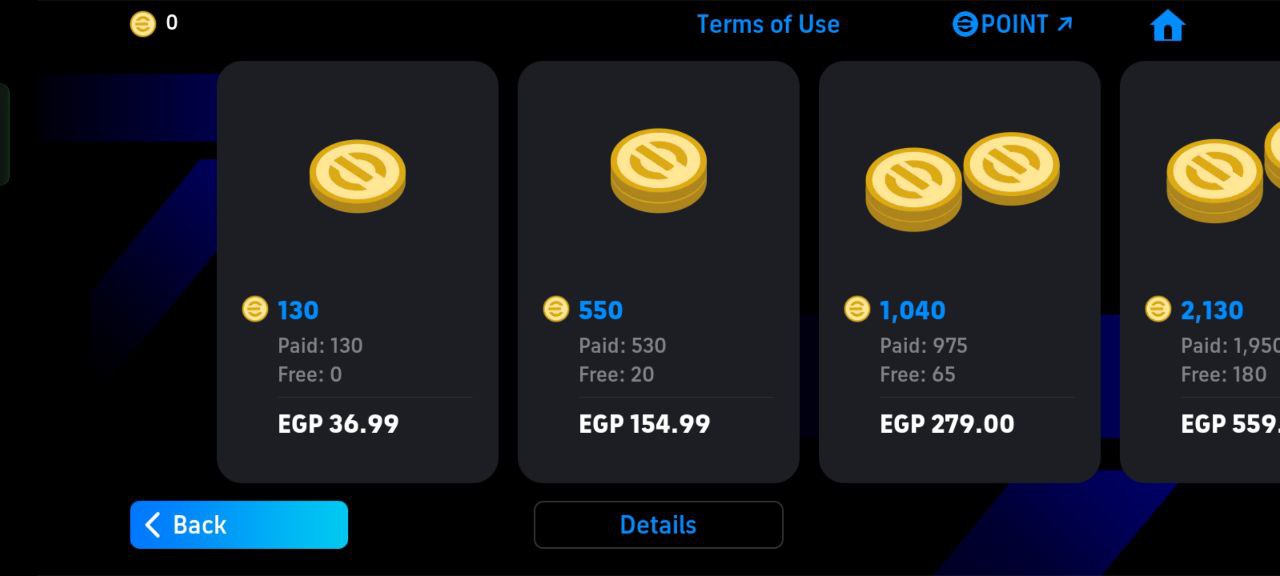Image resolution: width=1280 pixels, height=576 pixels.
Task: Click the coin icon beside 130
Action: click(x=255, y=309)
